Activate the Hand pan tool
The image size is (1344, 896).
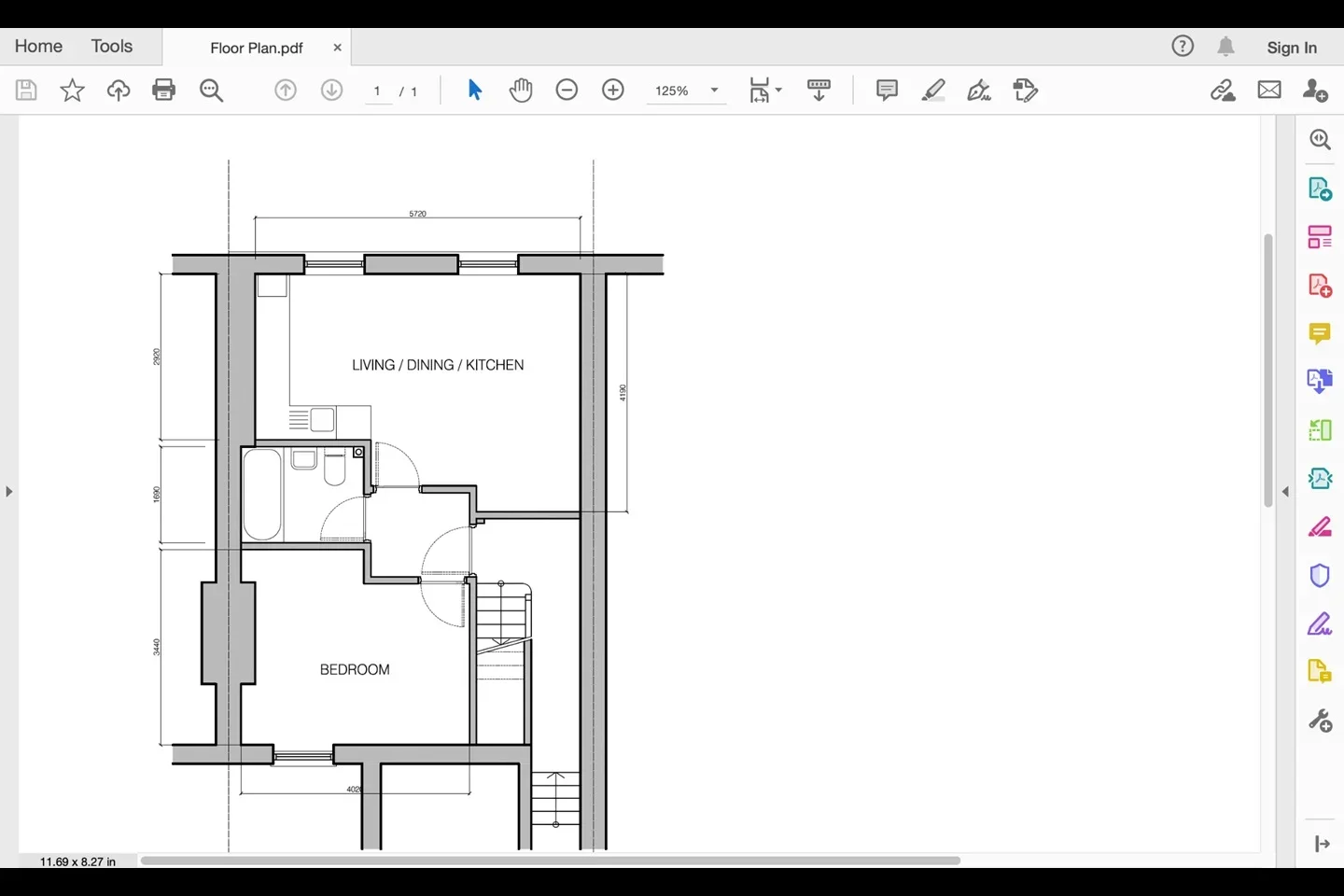[521, 90]
